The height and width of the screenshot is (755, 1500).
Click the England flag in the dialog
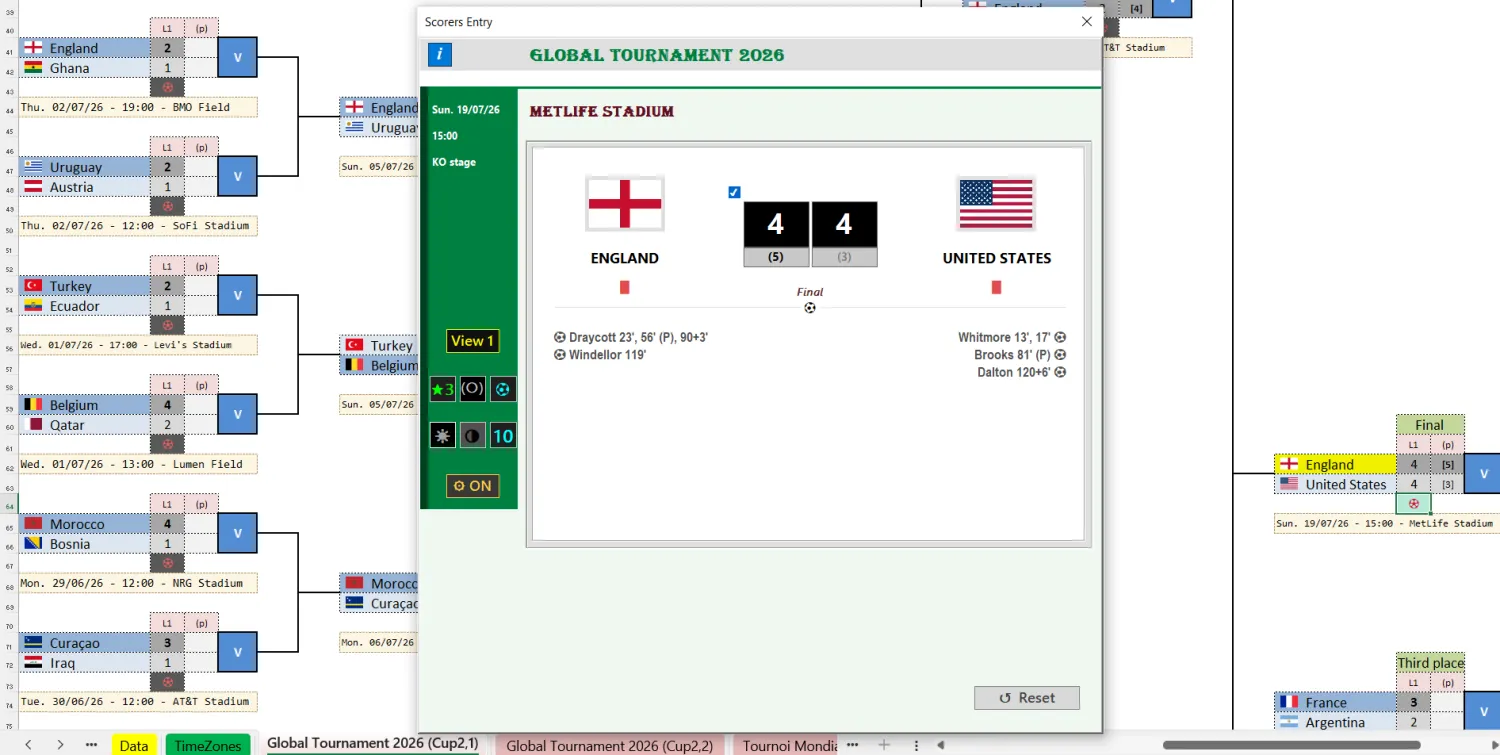(625, 204)
